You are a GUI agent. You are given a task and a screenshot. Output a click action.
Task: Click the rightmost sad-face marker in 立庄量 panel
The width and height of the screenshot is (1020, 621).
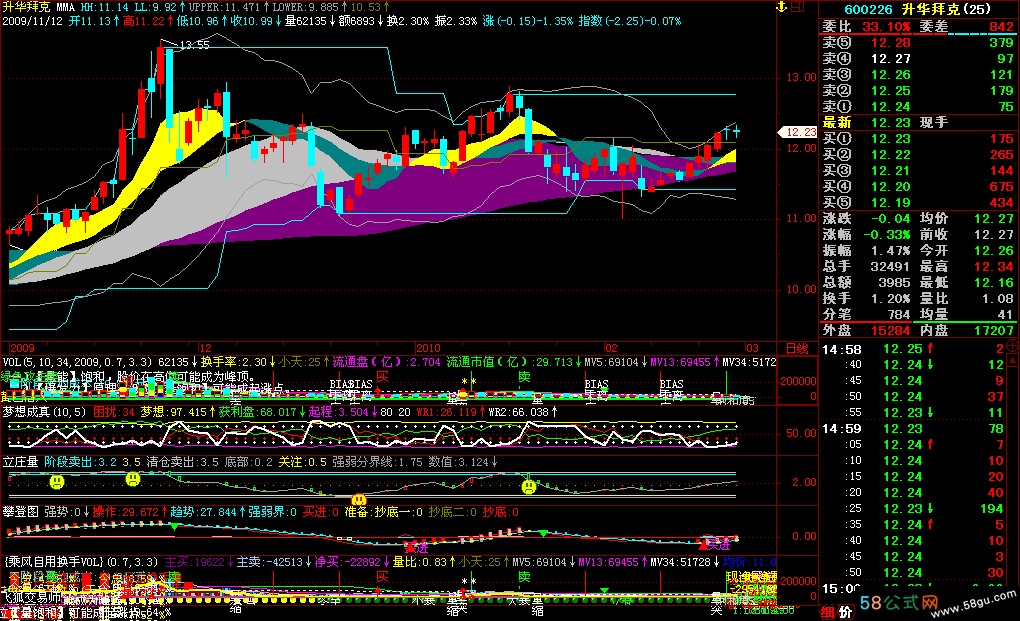coord(529,486)
